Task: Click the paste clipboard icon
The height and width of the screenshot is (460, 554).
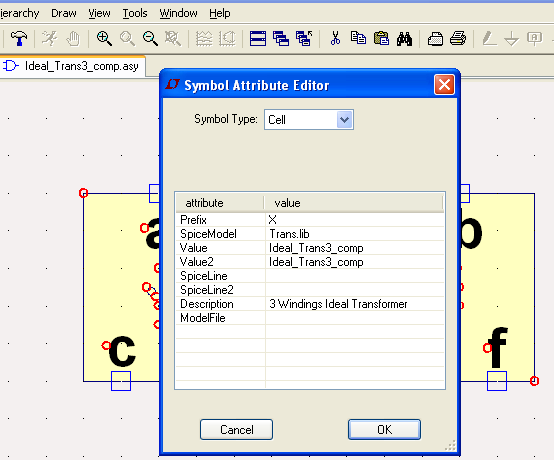Action: [x=381, y=38]
